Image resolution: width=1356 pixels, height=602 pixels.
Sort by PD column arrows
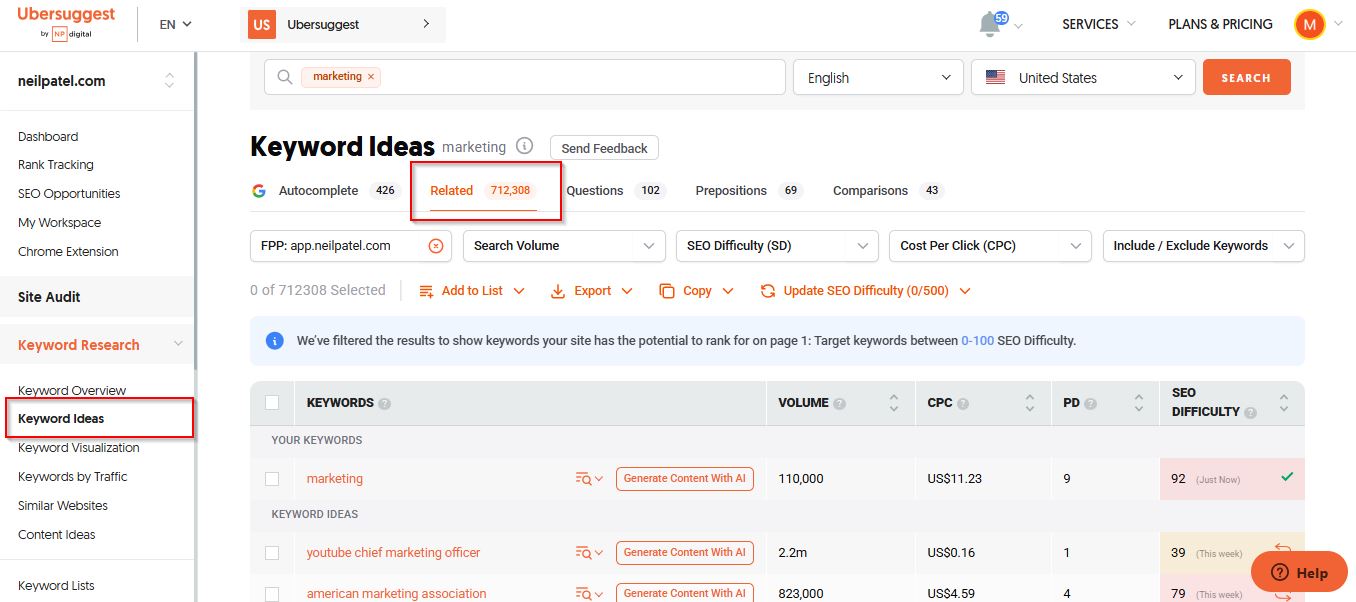click(x=1139, y=403)
